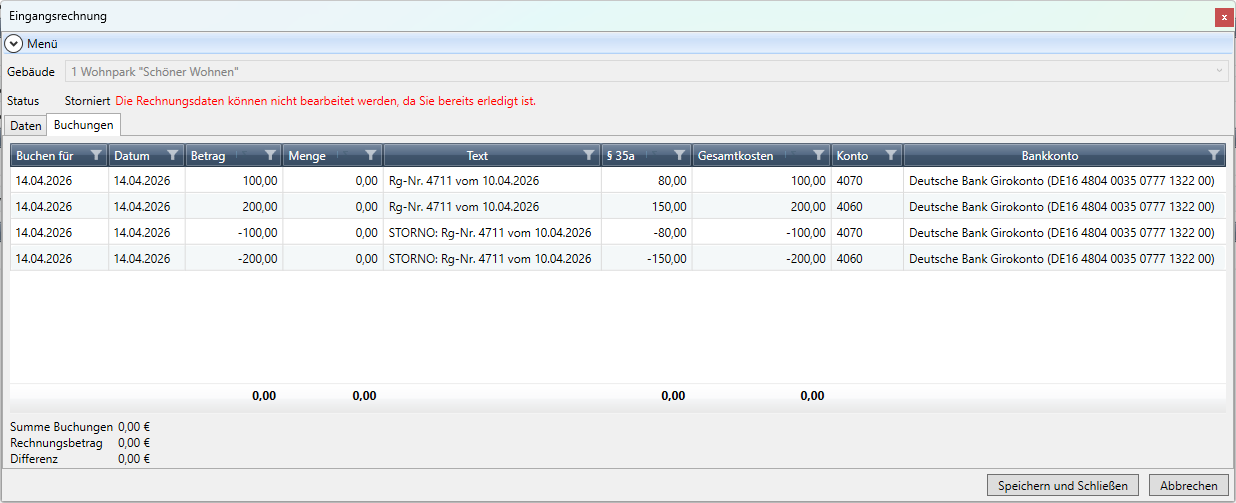This screenshot has width=1236, height=503.
Task: Close the Eingangsrechnung window
Action: [1224, 17]
